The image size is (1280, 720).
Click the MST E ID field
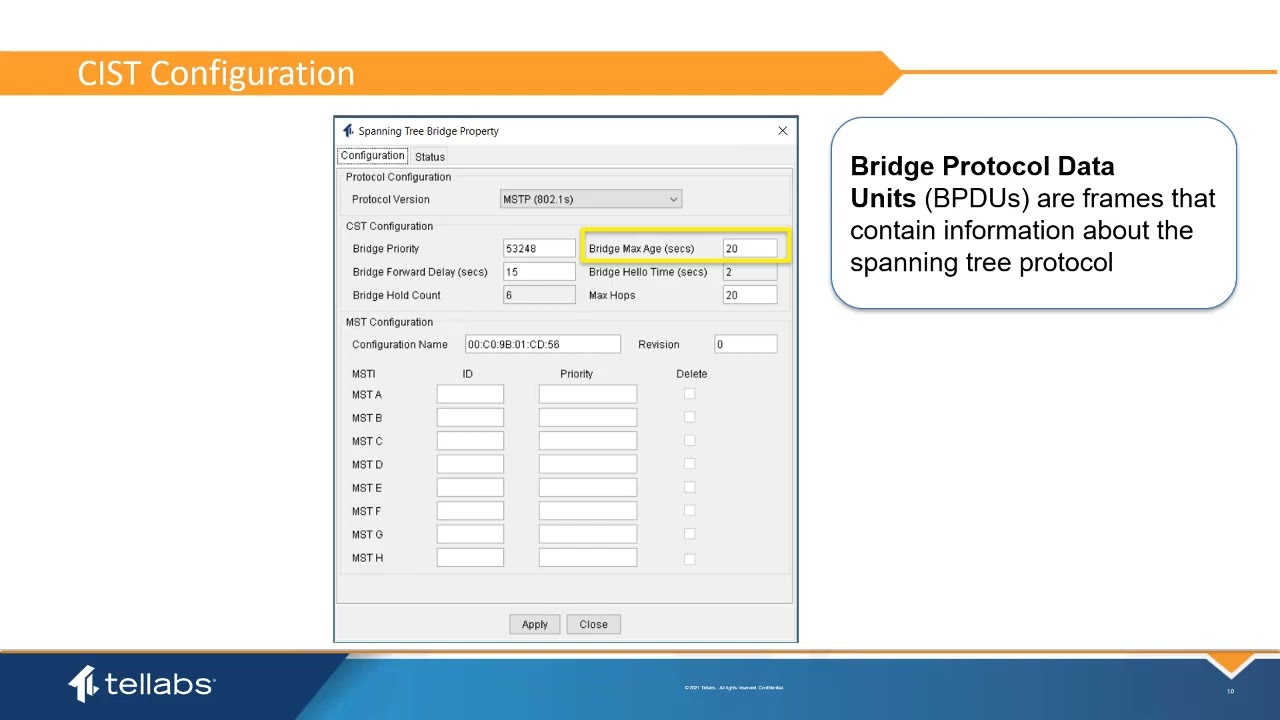[470, 487]
